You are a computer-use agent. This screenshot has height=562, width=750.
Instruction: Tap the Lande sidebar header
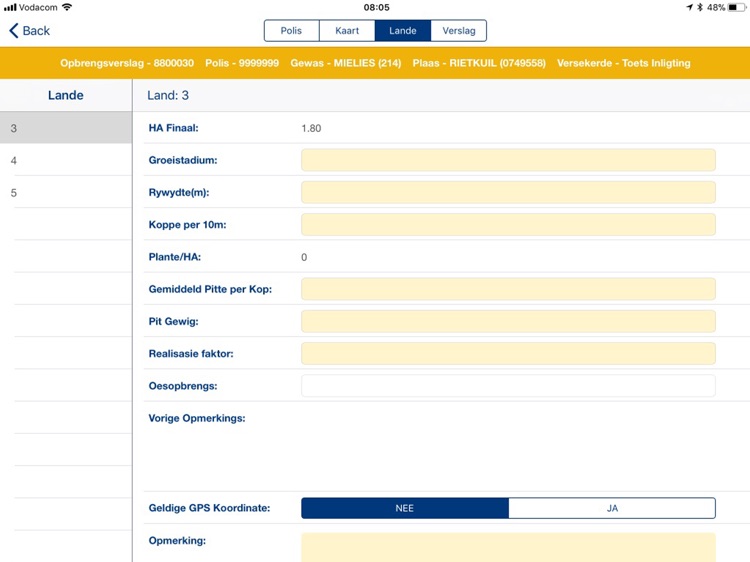pyautogui.click(x=66, y=95)
